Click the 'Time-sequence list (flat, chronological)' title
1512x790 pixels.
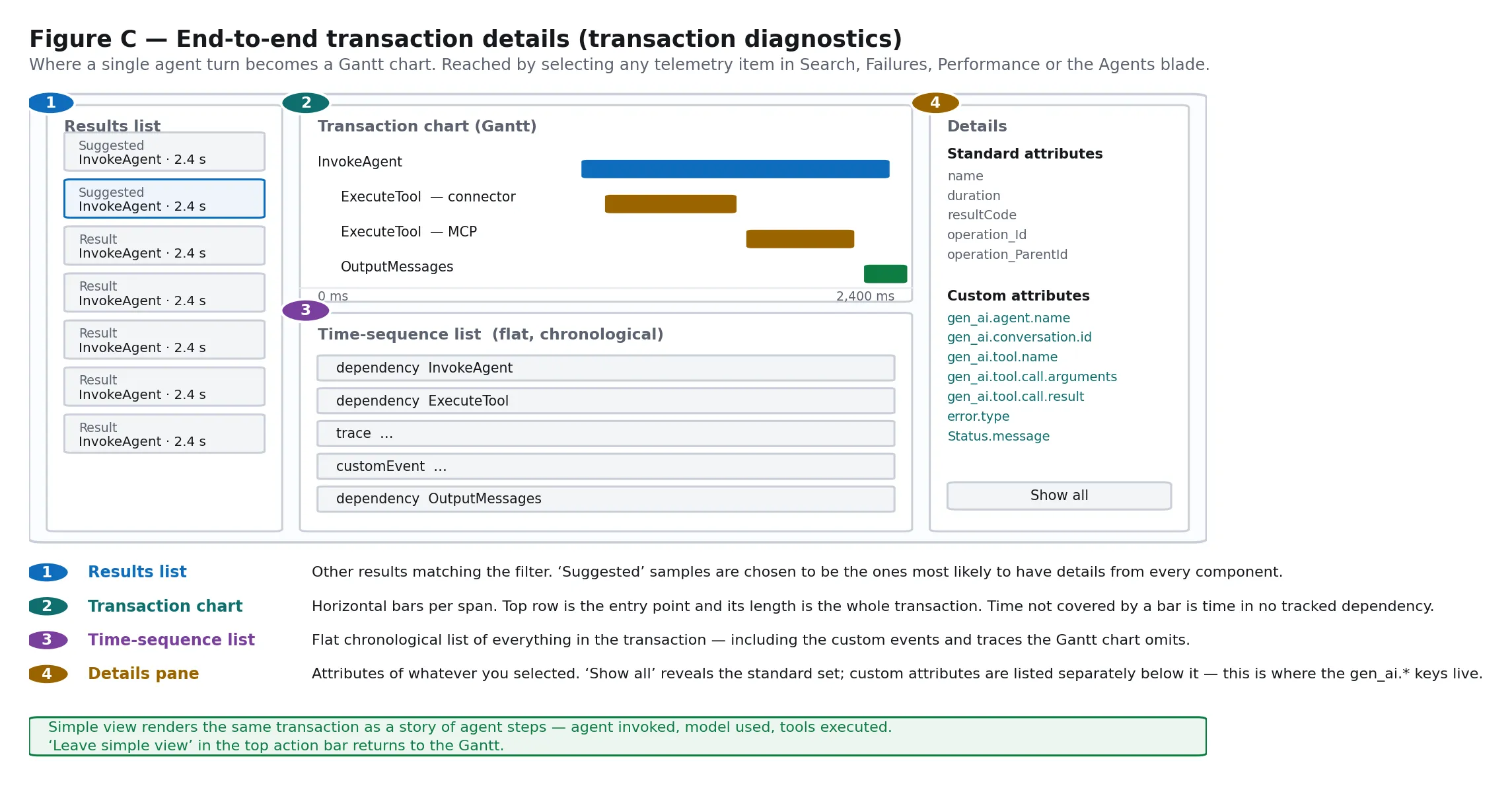[x=490, y=334]
